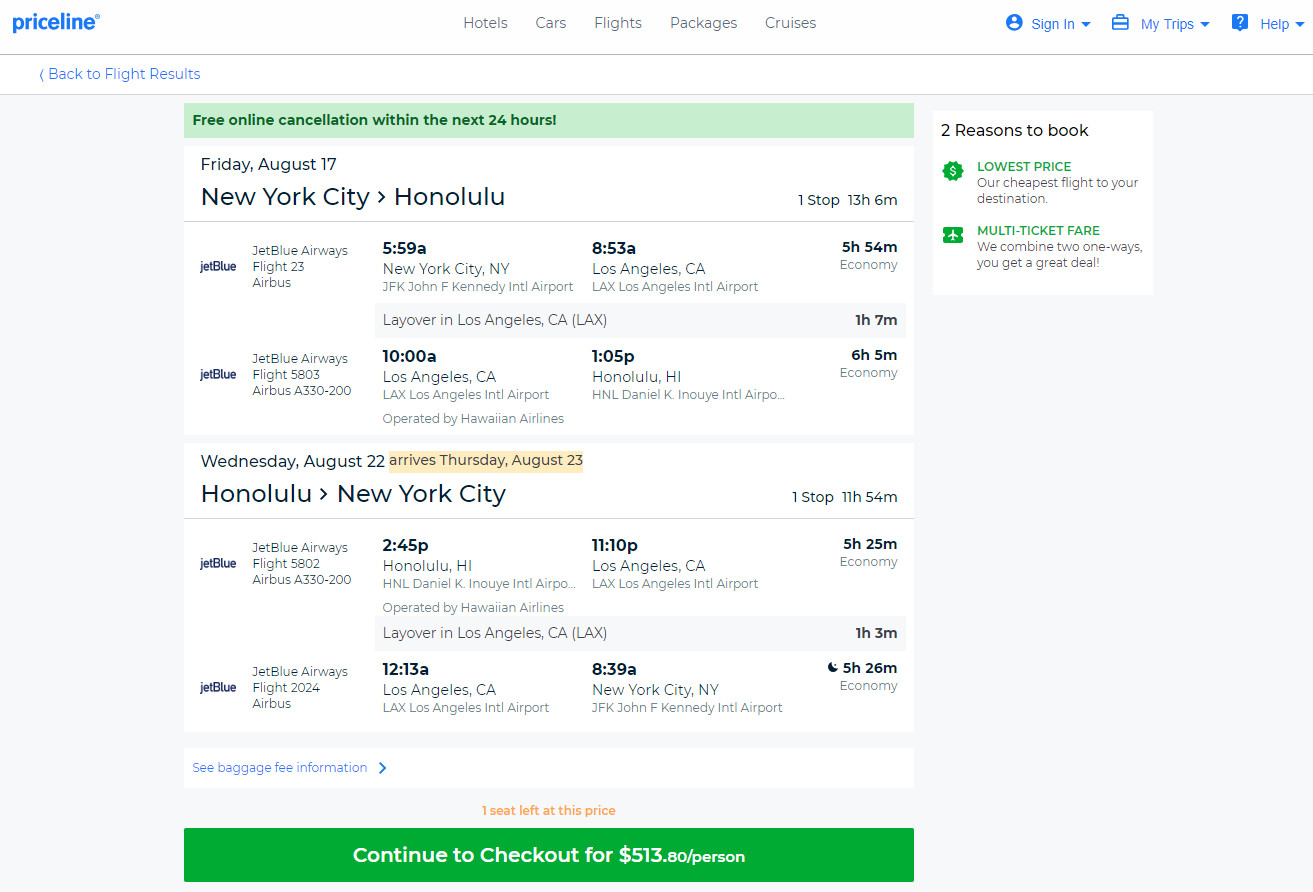Click the 5h 54m flight duration
This screenshot has height=892, width=1313.
(x=870, y=247)
